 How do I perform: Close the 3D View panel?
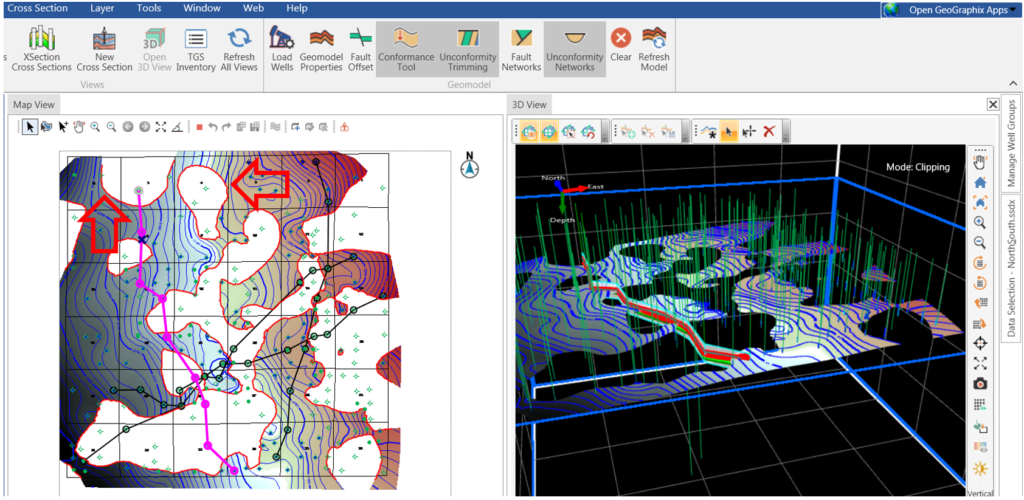click(x=993, y=104)
